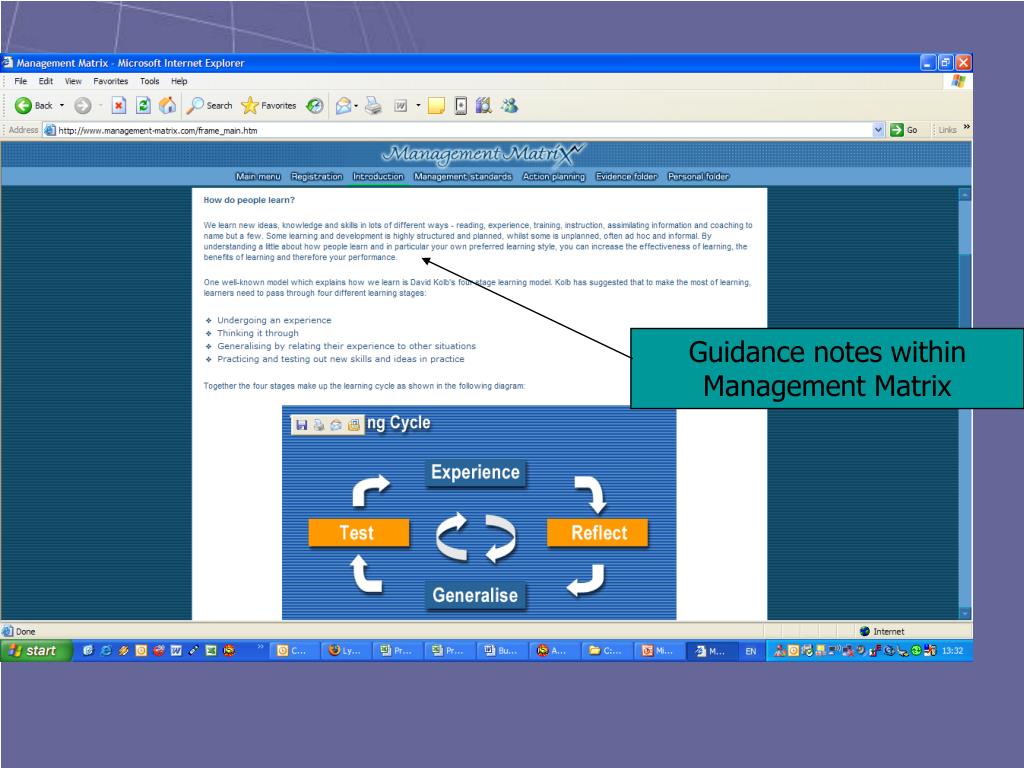
Task: Open the address bar dropdown arrow
Action: point(878,130)
